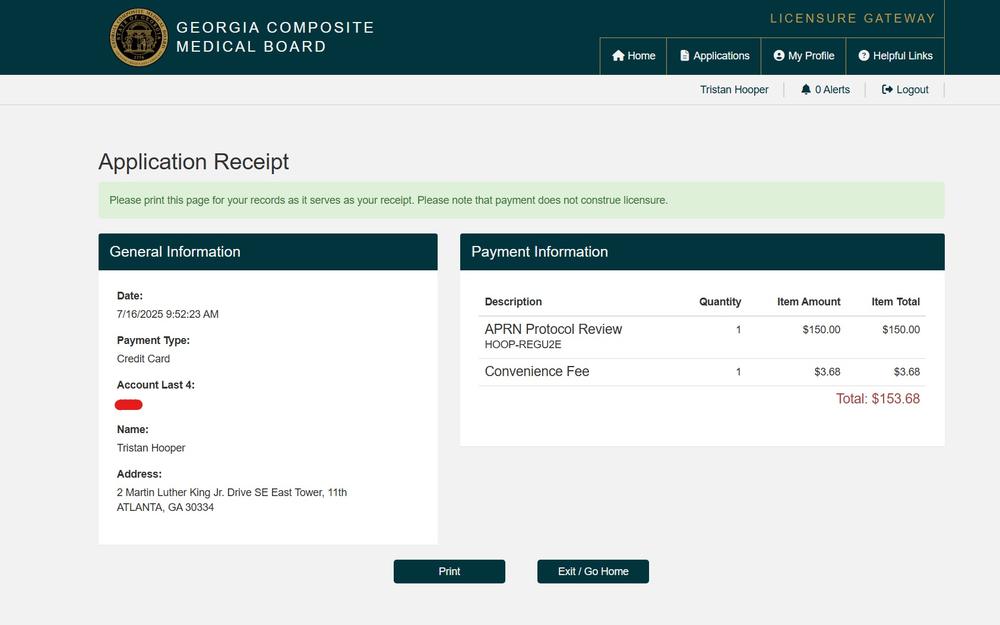Click the Applications document icon
1000x625 pixels.
[685, 56]
